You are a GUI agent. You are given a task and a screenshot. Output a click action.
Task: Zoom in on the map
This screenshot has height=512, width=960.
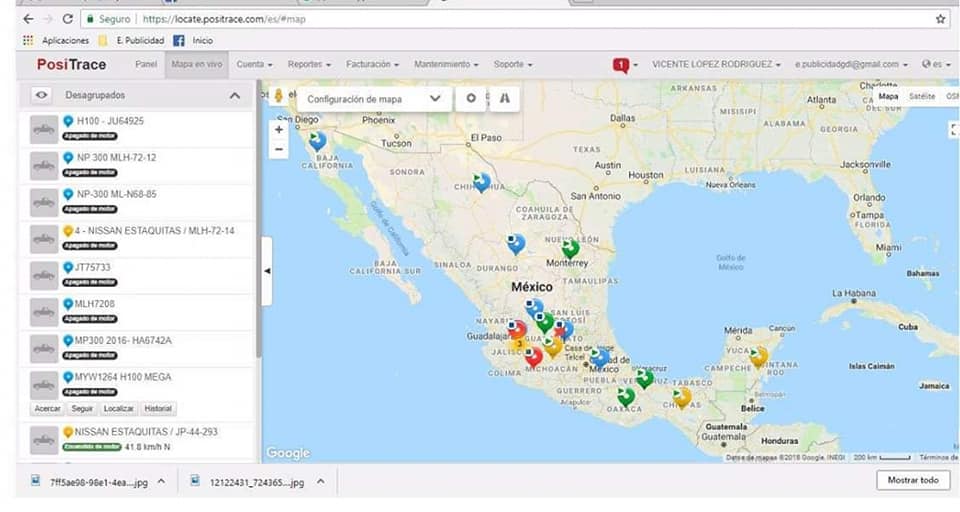pos(279,130)
